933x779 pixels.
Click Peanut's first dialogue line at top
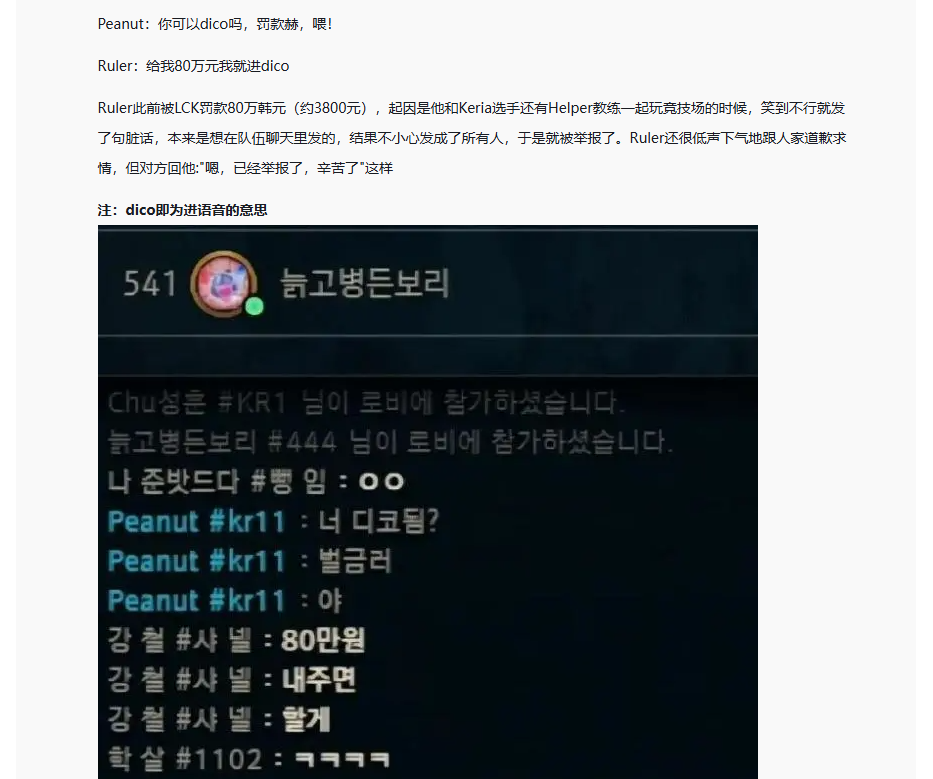[215, 24]
